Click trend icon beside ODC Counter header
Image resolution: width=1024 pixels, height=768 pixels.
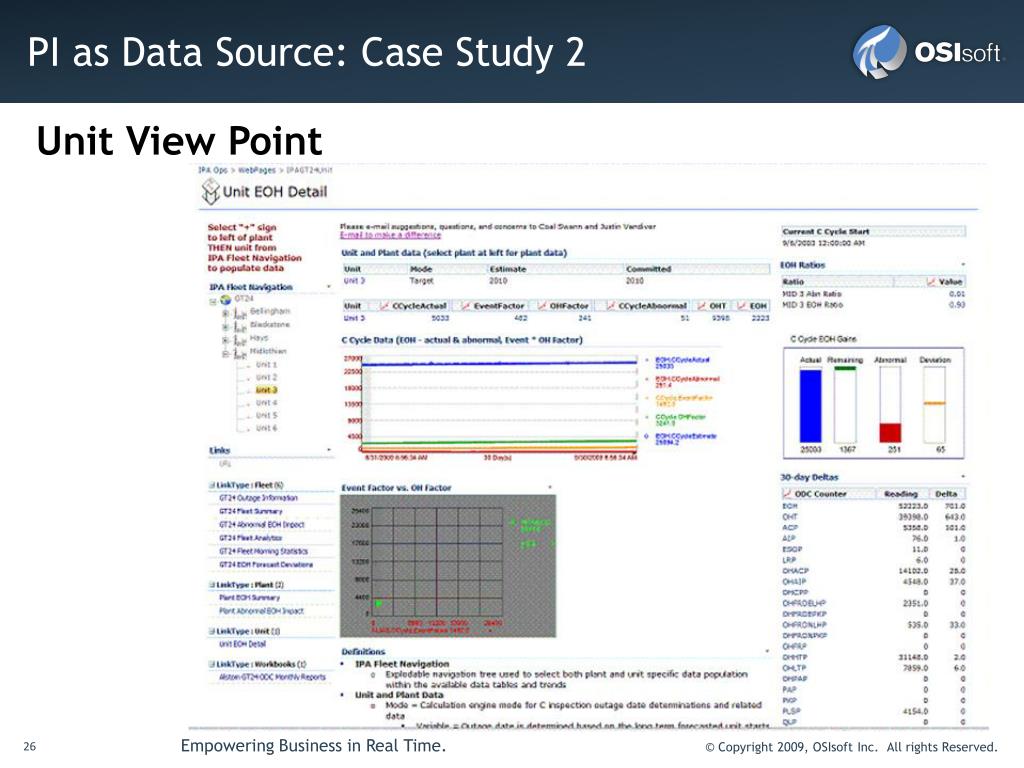(x=788, y=494)
